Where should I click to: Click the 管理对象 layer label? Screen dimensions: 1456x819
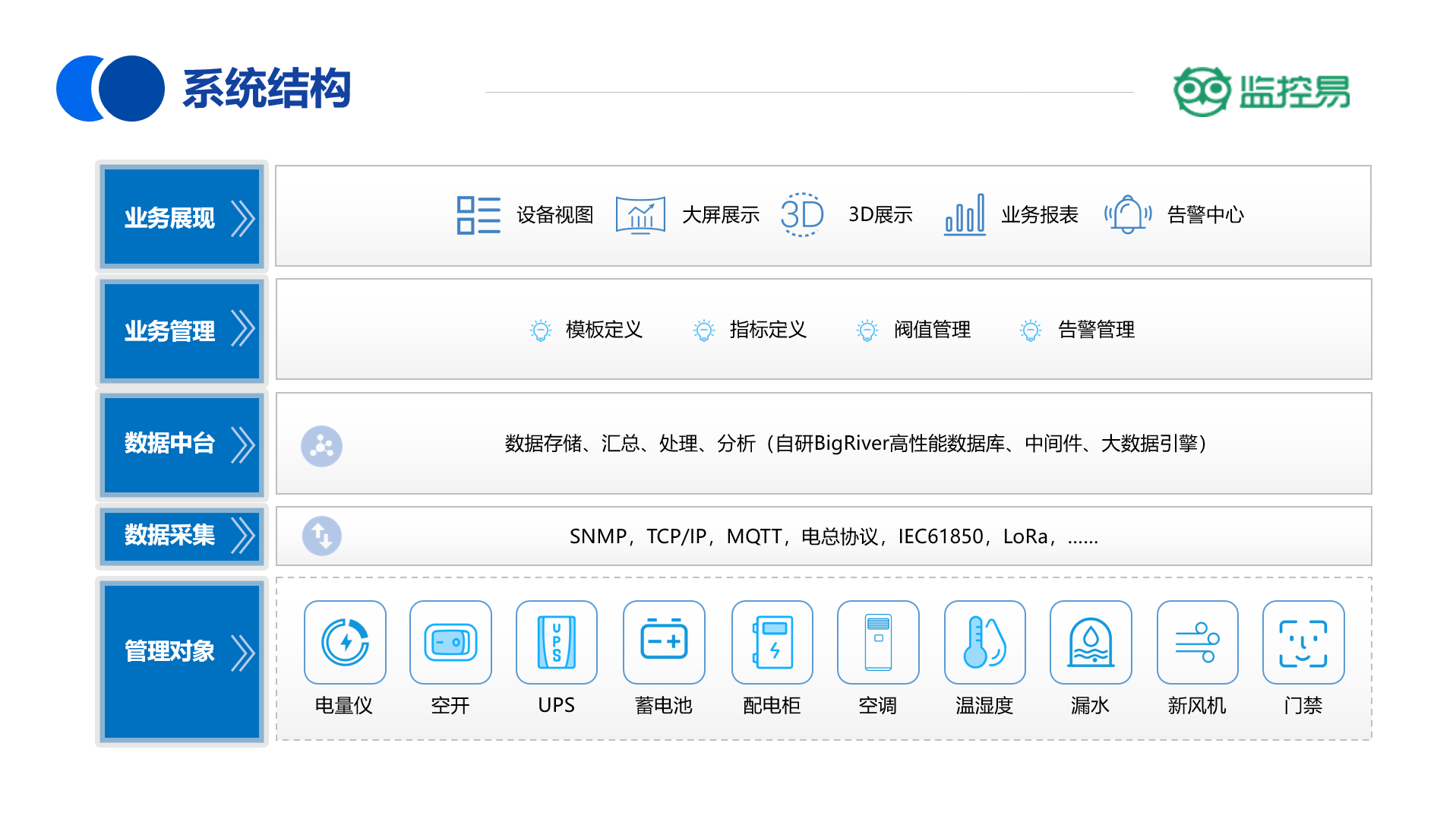pos(169,651)
